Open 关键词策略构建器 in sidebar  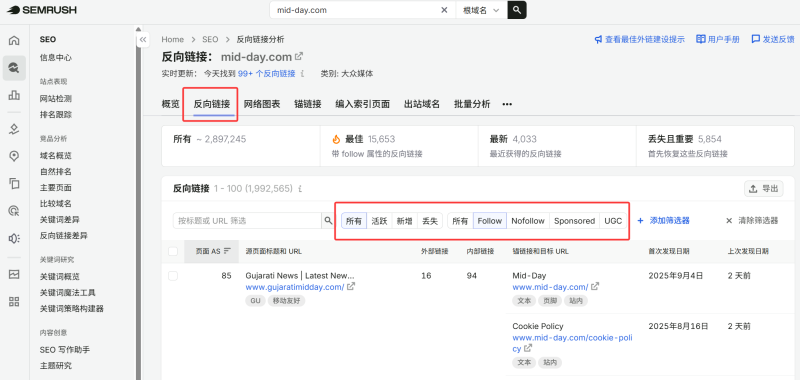click(x=72, y=309)
